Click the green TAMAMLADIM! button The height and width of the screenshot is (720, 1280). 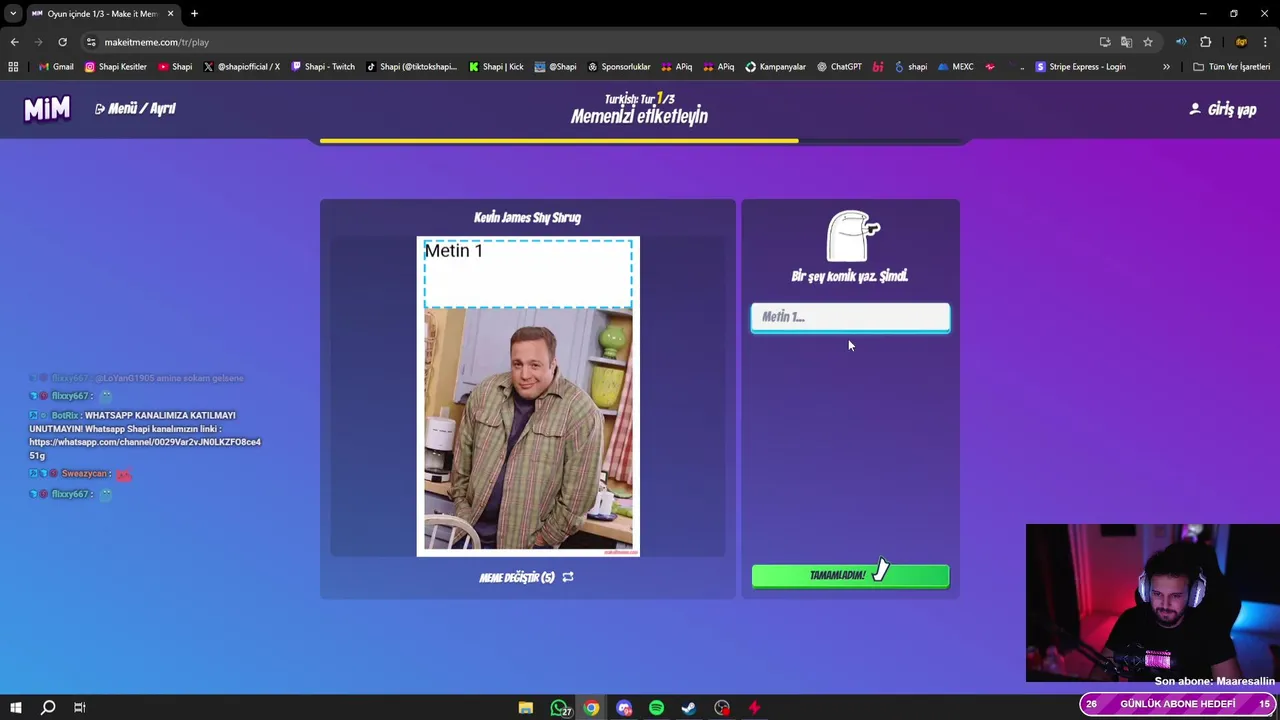click(850, 575)
